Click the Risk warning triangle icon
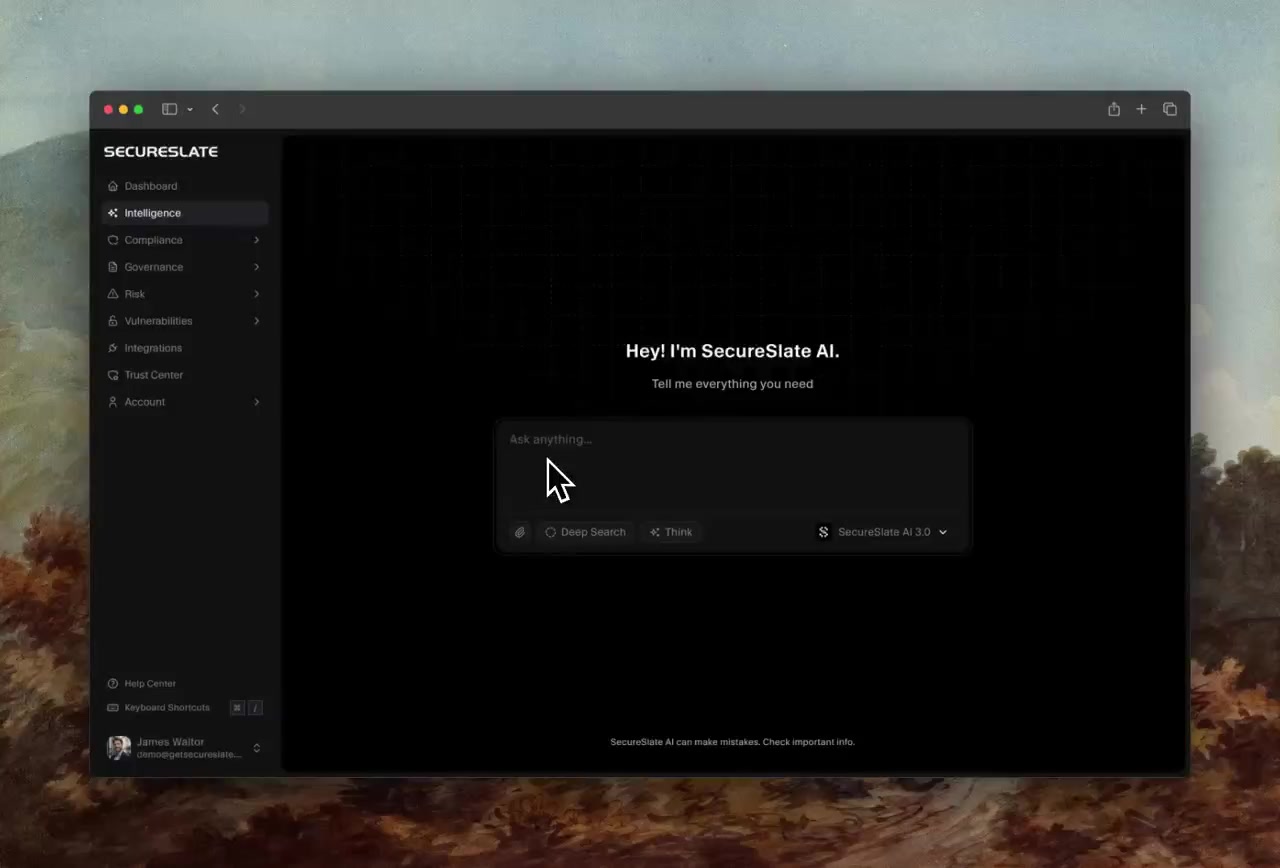The height and width of the screenshot is (868, 1280). (x=113, y=294)
